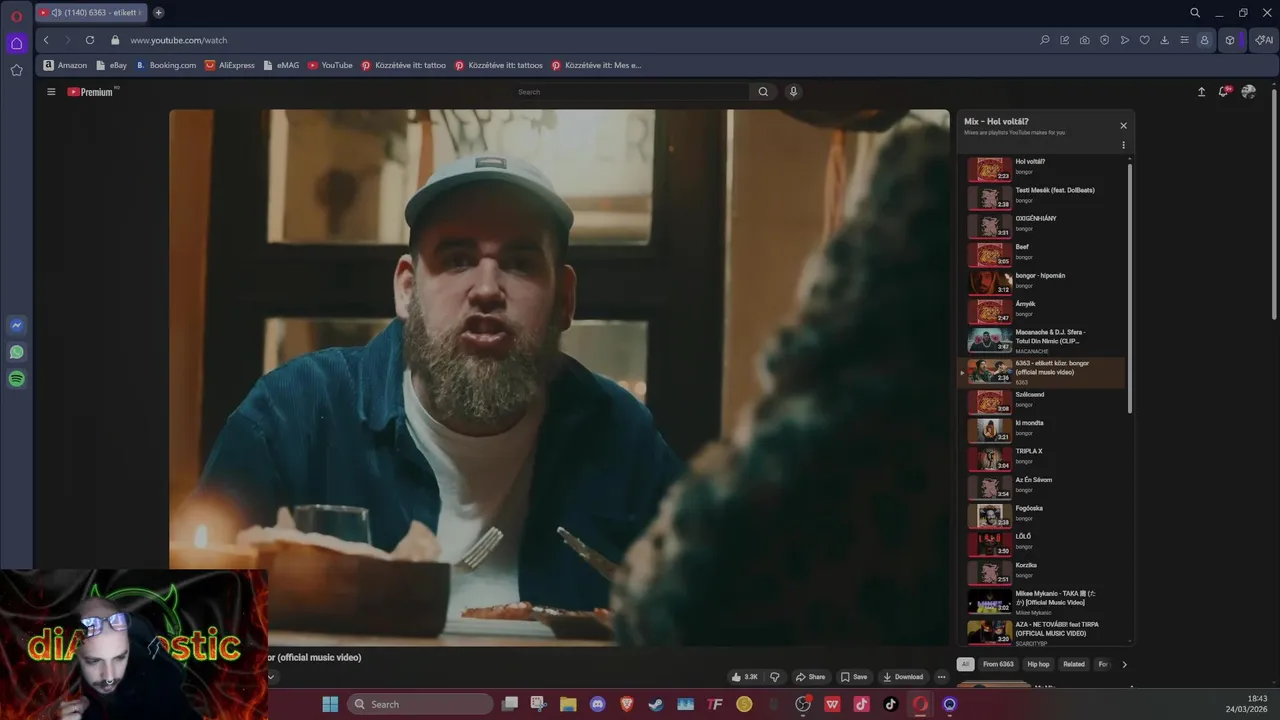Viewport: 1280px width, 720px height.
Task: Select the Hip hop chip
Action: point(1038,664)
